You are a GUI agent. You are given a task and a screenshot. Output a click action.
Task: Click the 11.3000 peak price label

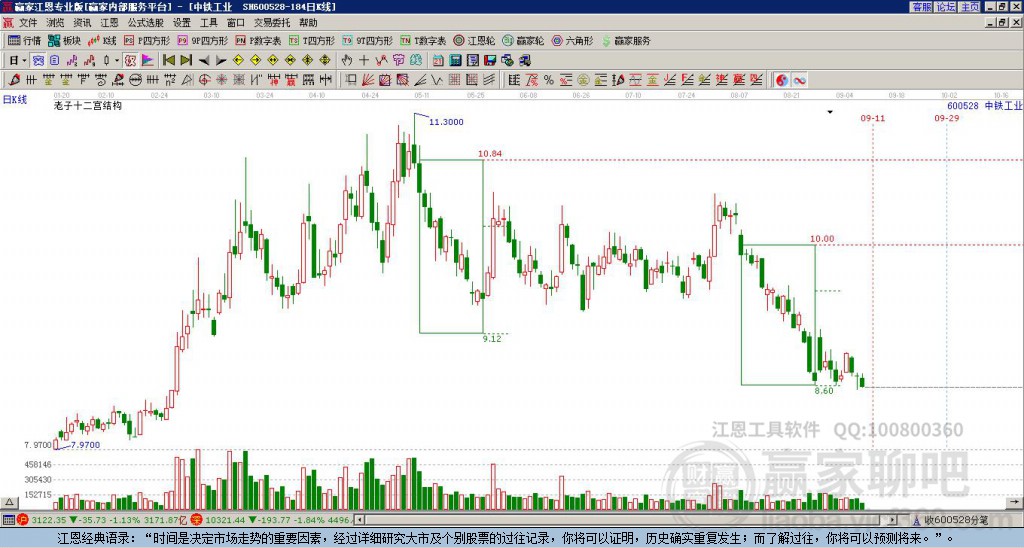446,122
